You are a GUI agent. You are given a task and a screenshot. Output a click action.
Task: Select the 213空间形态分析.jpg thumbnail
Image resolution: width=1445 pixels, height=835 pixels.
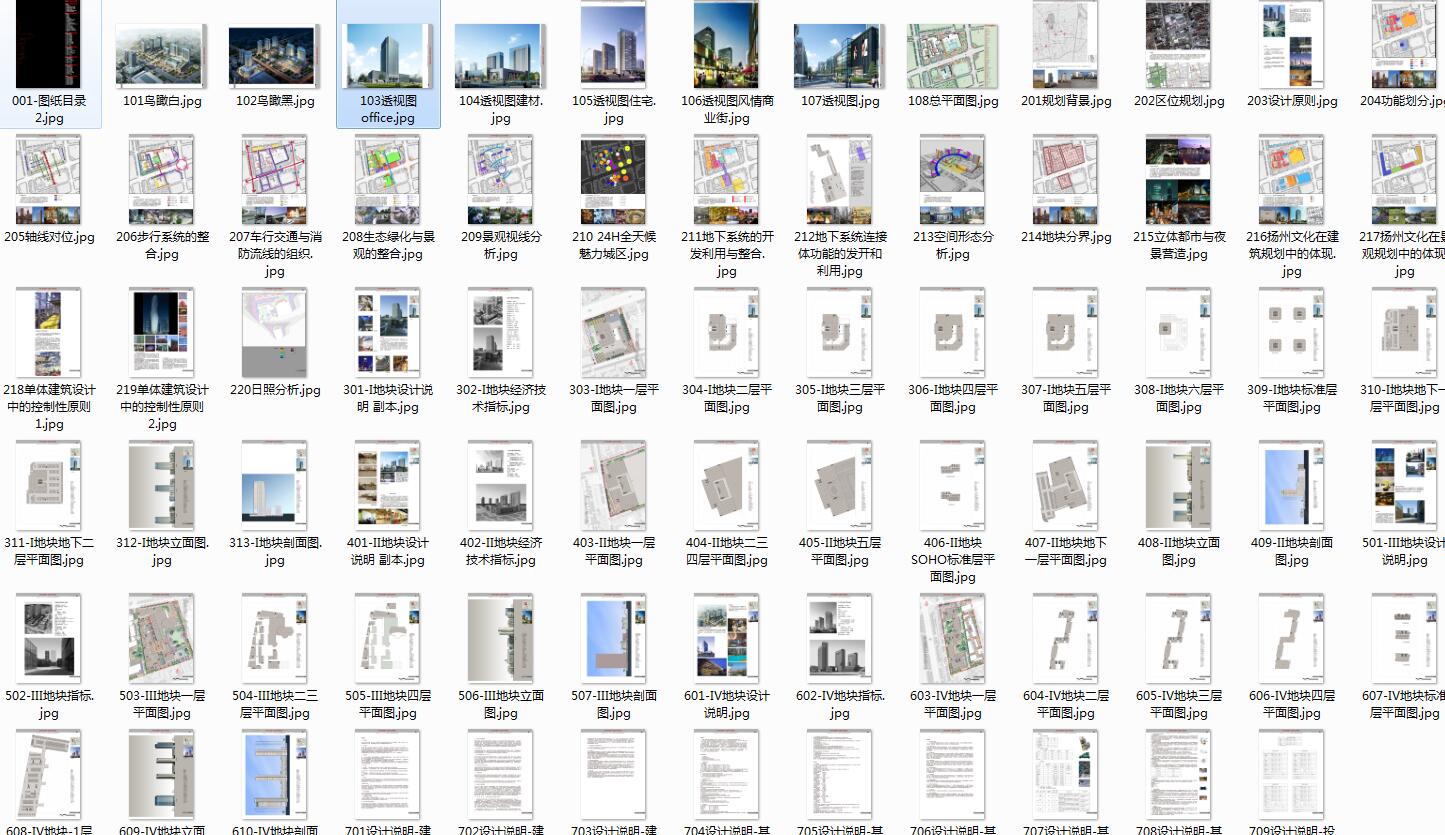point(953,181)
